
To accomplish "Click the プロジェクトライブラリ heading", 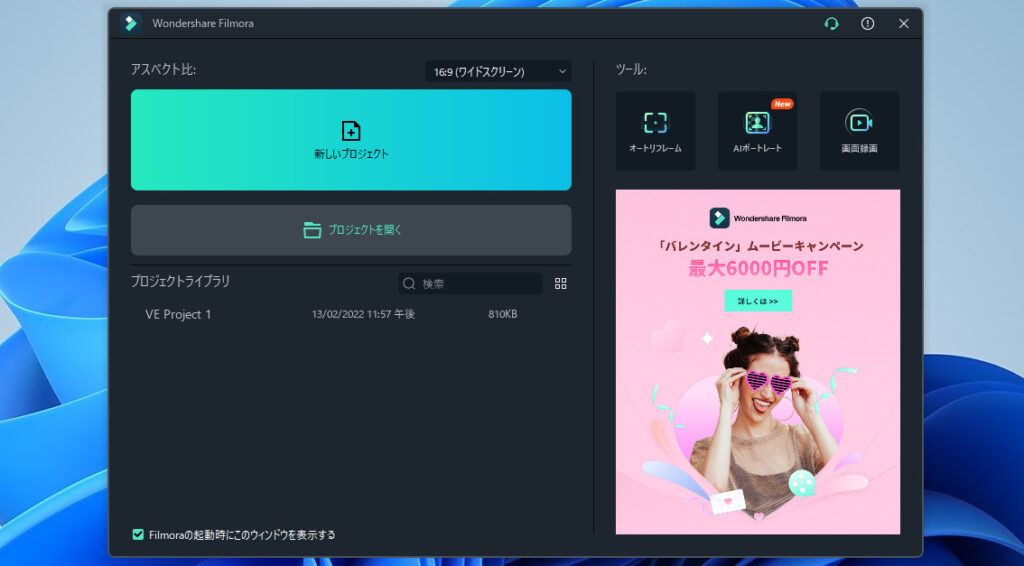I will coord(180,281).
